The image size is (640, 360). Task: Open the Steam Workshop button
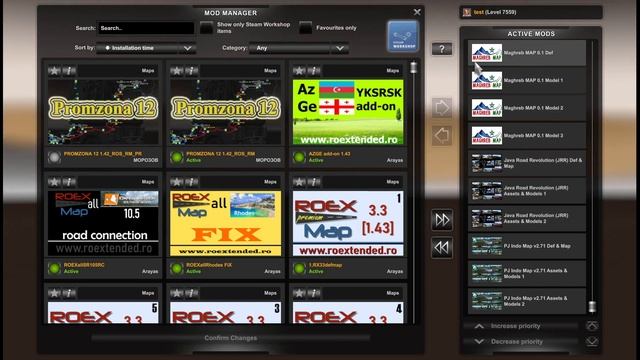403,37
